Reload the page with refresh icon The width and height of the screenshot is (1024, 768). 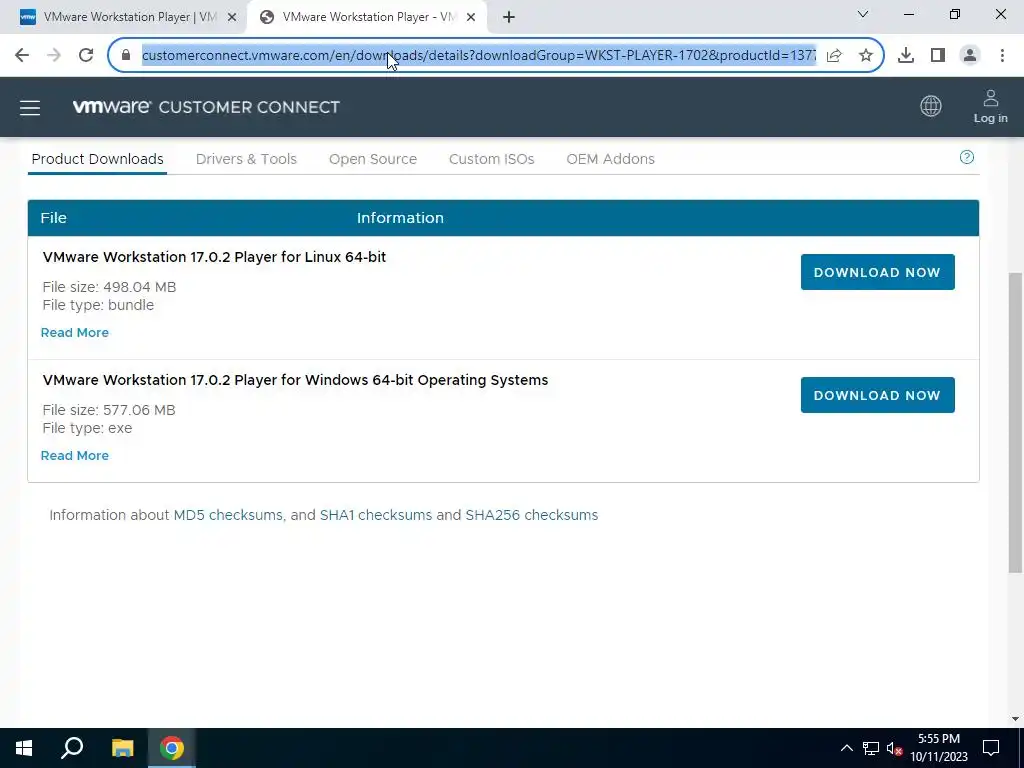(86, 55)
